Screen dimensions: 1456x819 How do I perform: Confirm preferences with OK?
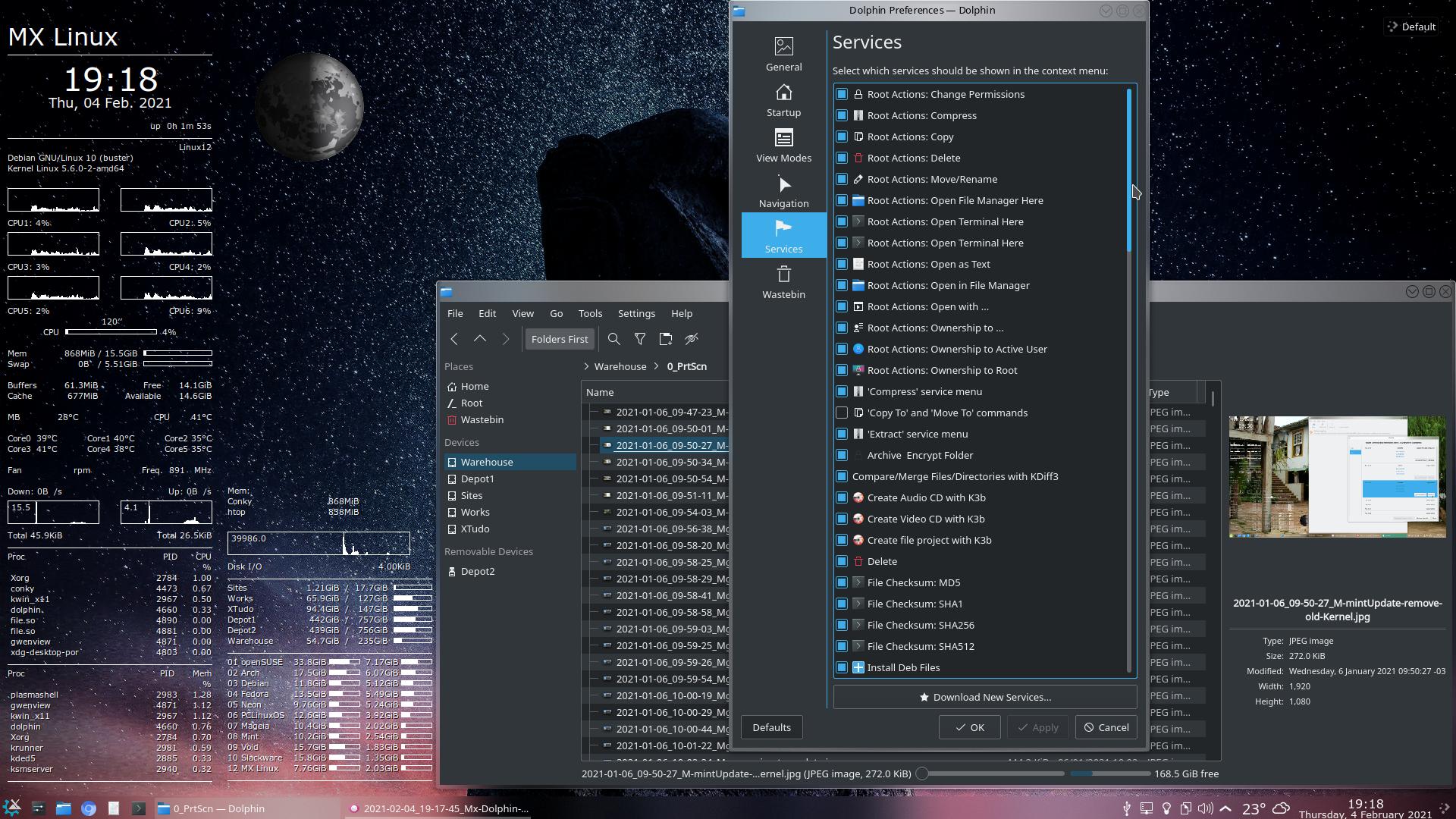pos(969,727)
